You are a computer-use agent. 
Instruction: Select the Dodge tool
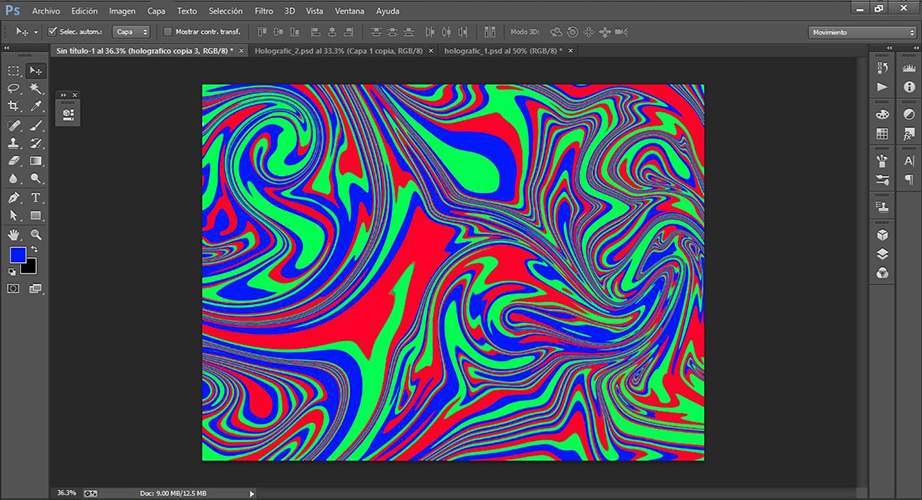[x=36, y=178]
